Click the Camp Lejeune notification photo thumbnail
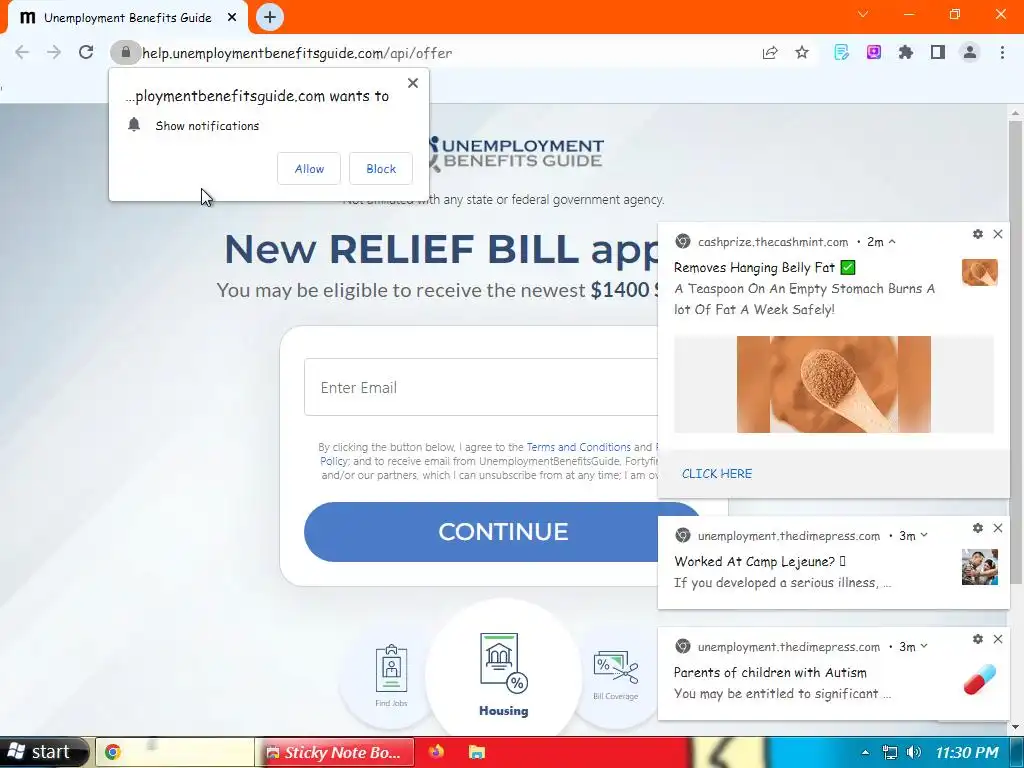The height and width of the screenshot is (768, 1024). 980,567
